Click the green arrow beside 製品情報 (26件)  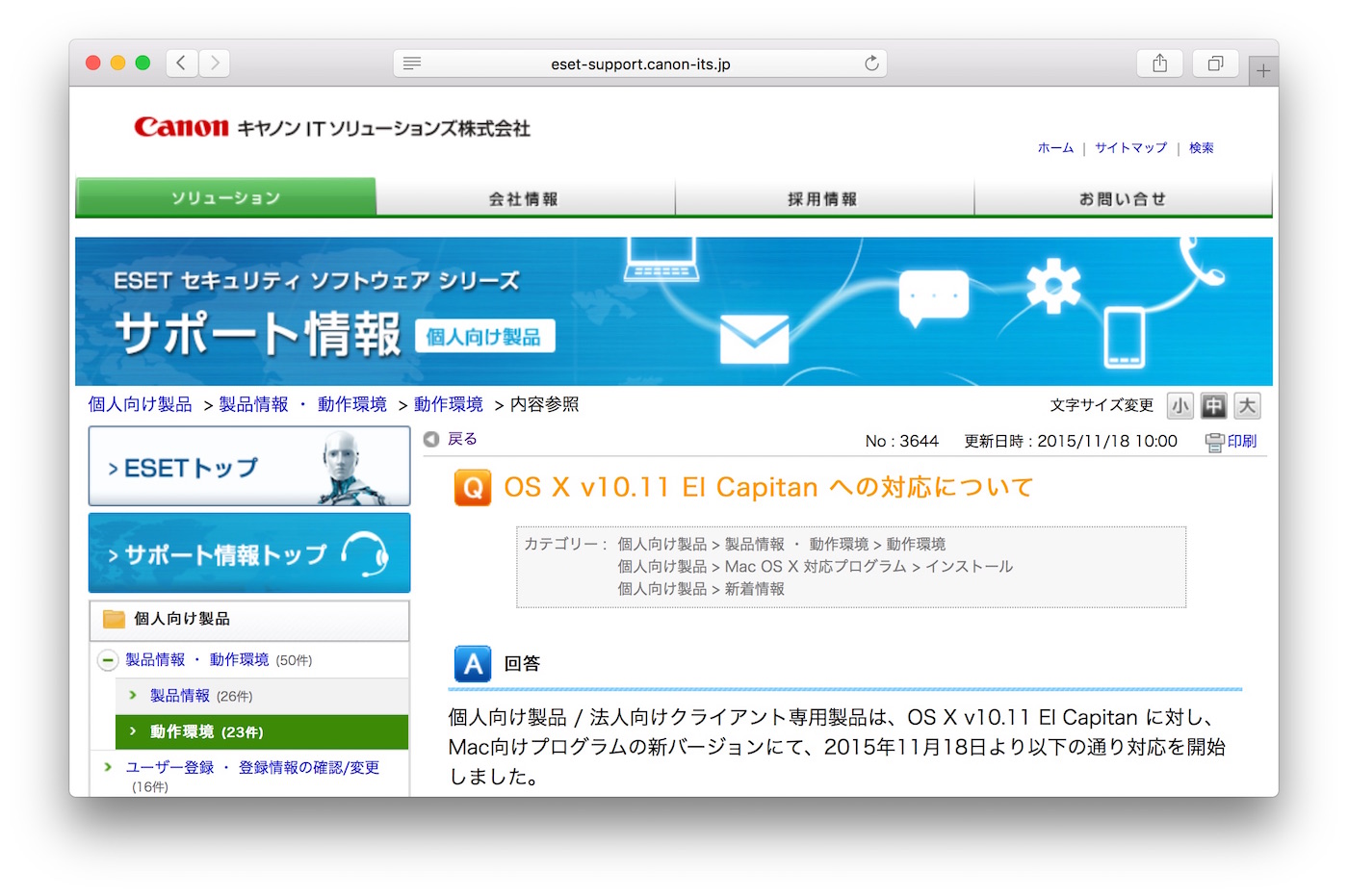[x=133, y=695]
